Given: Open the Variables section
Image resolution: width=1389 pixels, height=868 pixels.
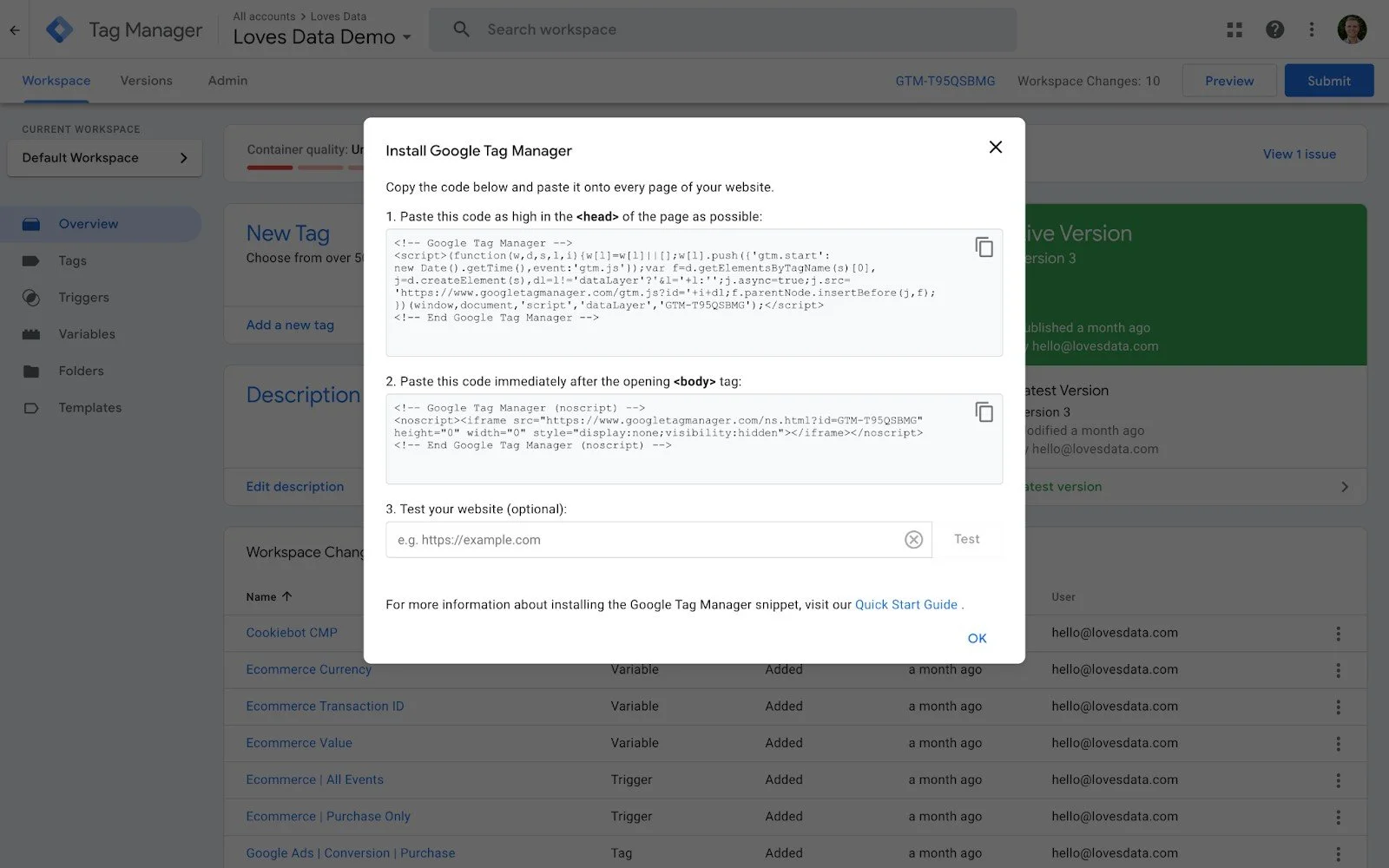Looking at the screenshot, I should pos(86,333).
